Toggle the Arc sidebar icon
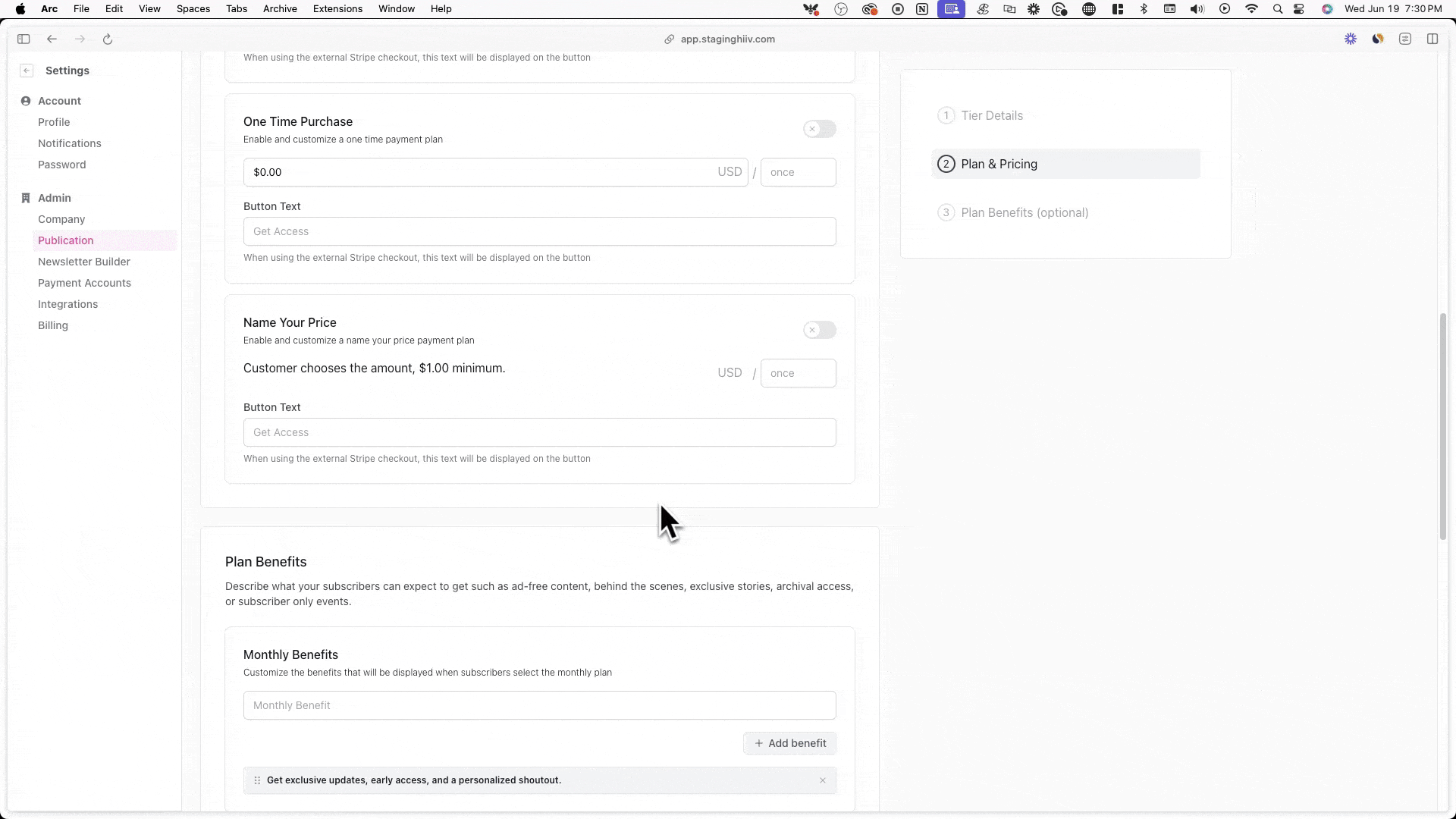Image resolution: width=1456 pixels, height=819 pixels. (24, 39)
